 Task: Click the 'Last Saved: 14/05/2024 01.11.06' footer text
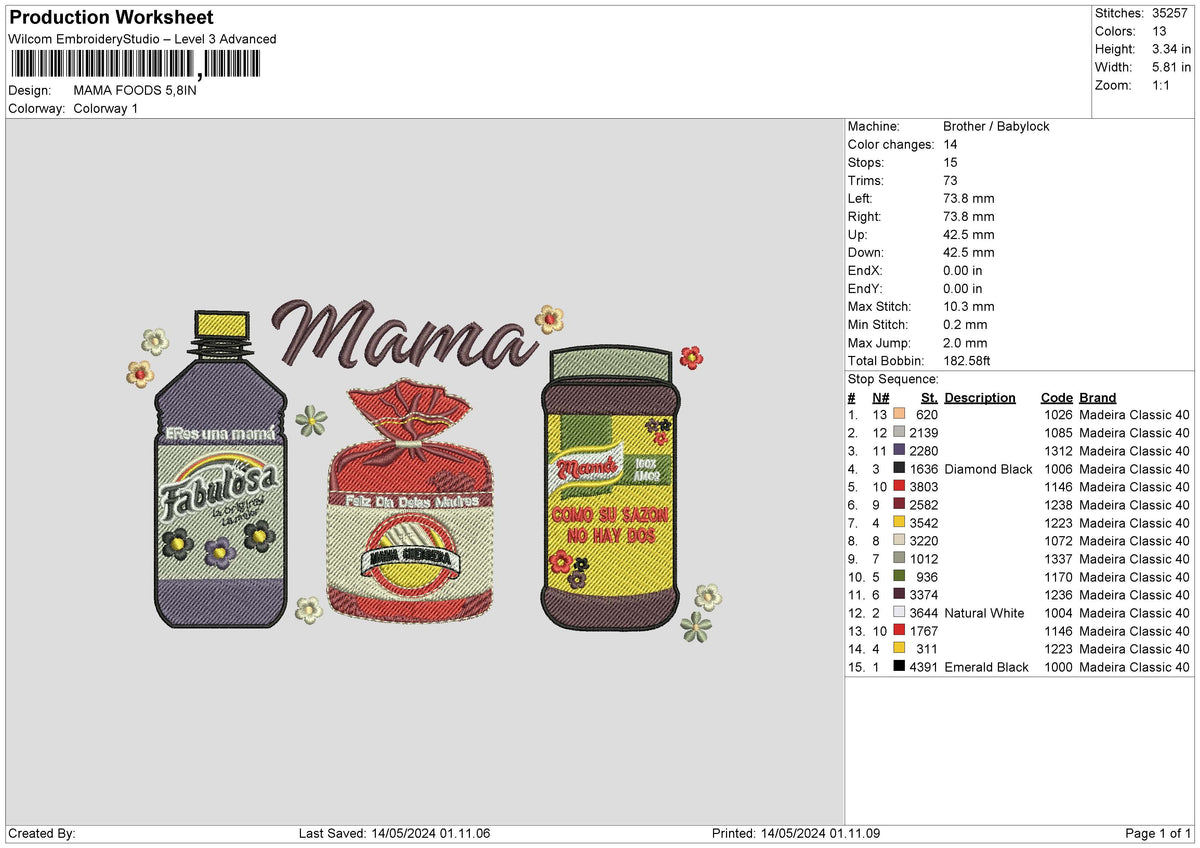(394, 834)
